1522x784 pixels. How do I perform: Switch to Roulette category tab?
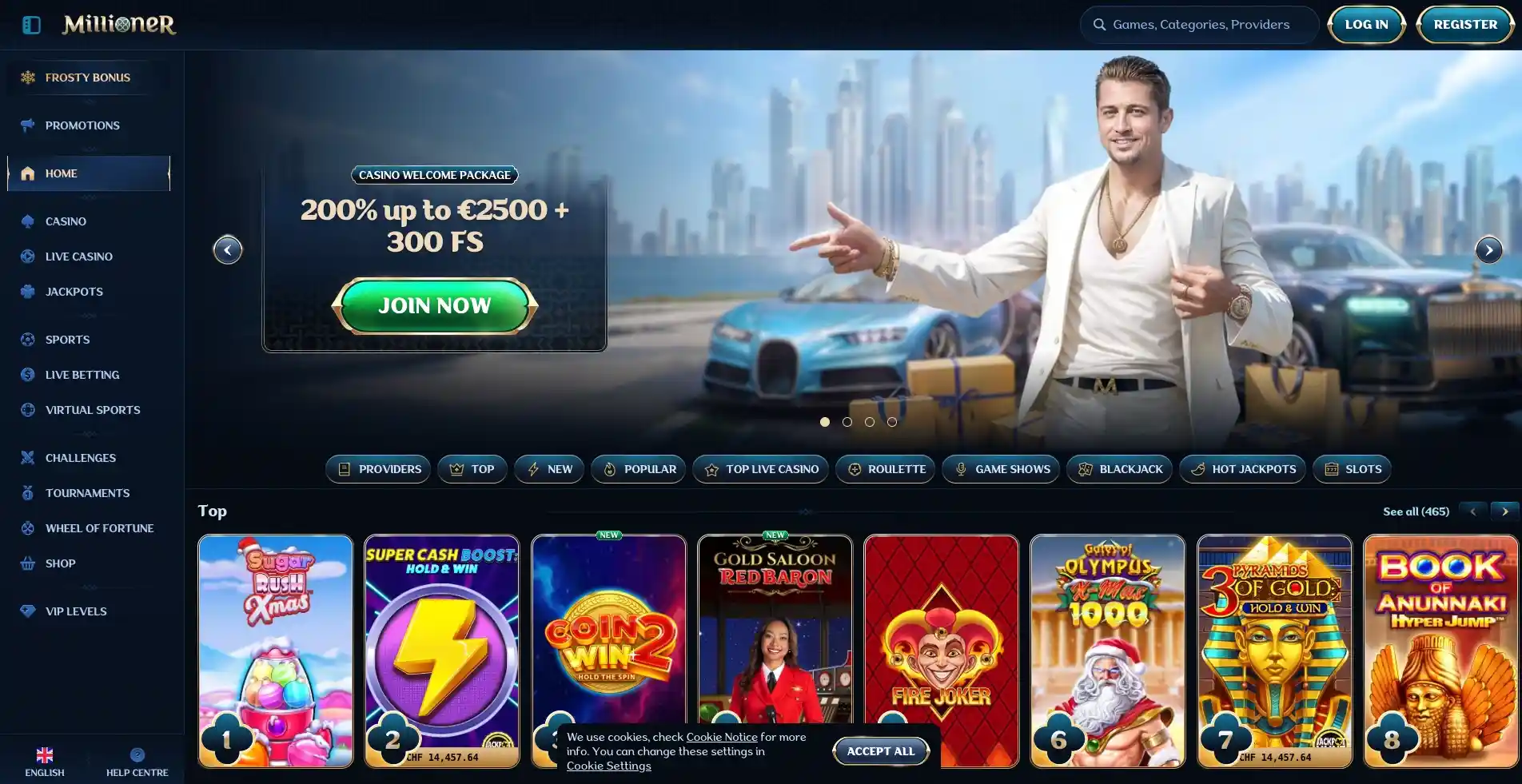tap(885, 469)
